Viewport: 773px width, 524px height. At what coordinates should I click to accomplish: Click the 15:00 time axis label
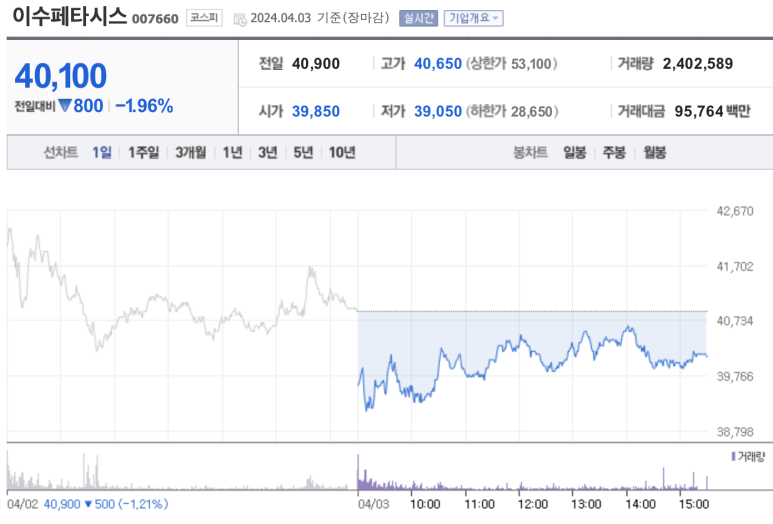click(x=694, y=504)
